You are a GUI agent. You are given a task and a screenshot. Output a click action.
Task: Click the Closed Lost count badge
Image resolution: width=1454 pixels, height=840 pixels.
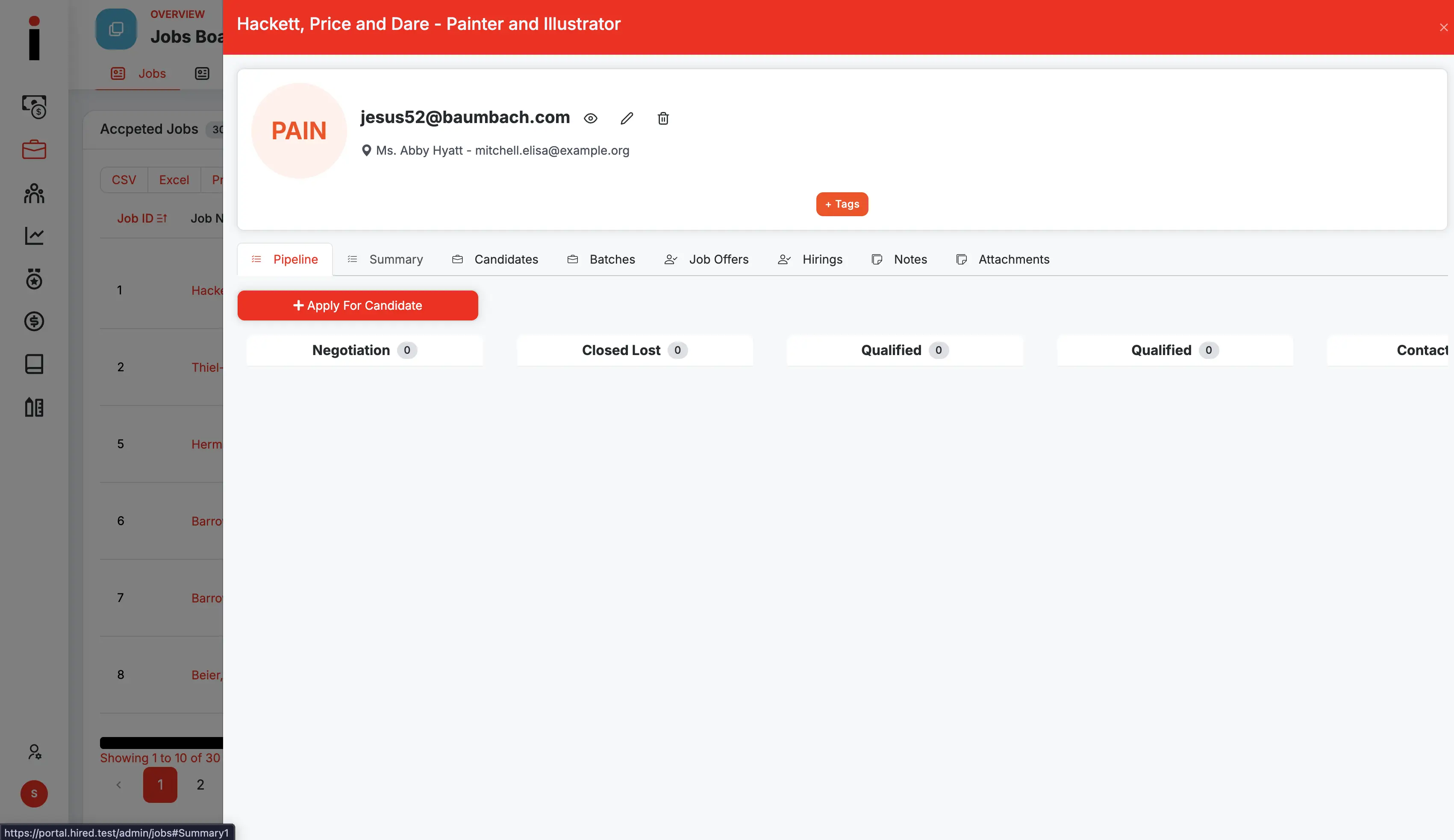tap(677, 350)
